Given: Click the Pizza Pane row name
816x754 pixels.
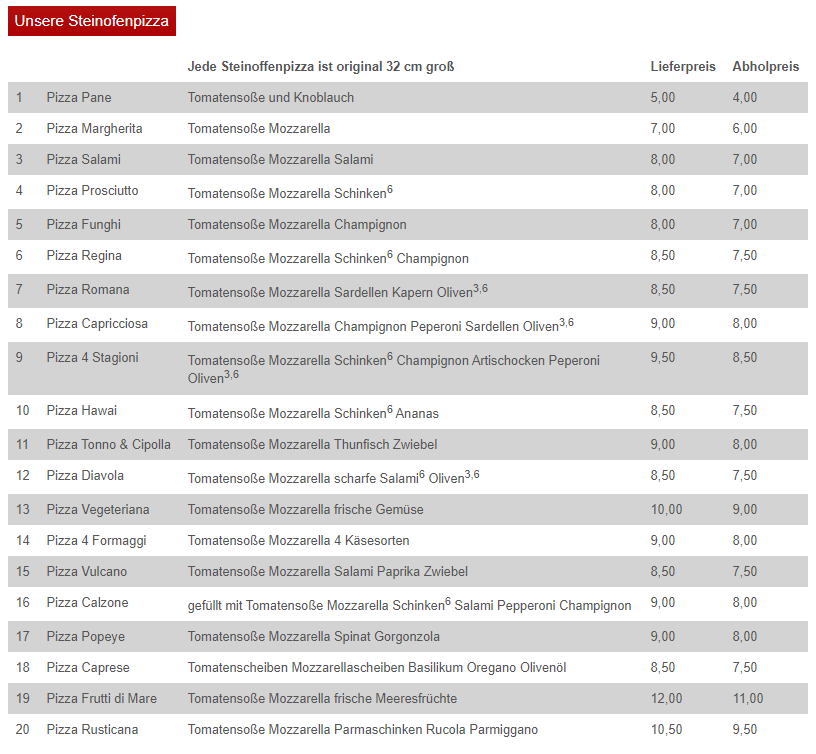Looking at the screenshot, I should point(79,97).
